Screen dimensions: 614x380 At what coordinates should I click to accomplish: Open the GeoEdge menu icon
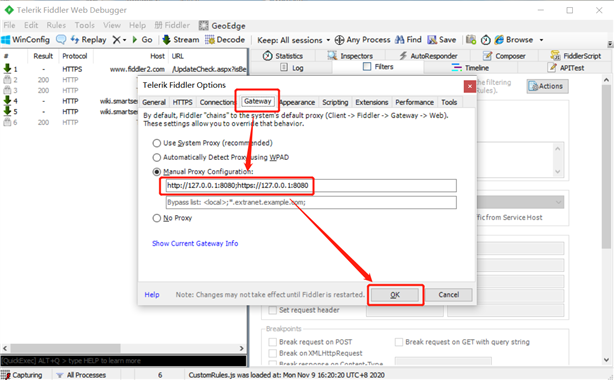coord(203,26)
